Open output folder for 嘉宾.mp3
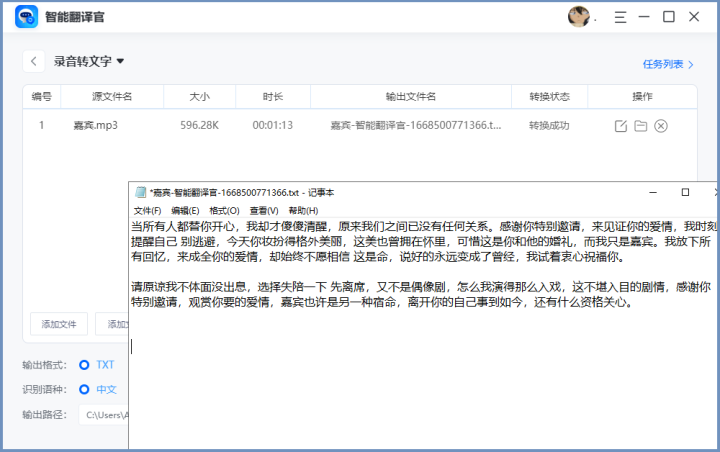Image resolution: width=720 pixels, height=452 pixels. (641, 126)
